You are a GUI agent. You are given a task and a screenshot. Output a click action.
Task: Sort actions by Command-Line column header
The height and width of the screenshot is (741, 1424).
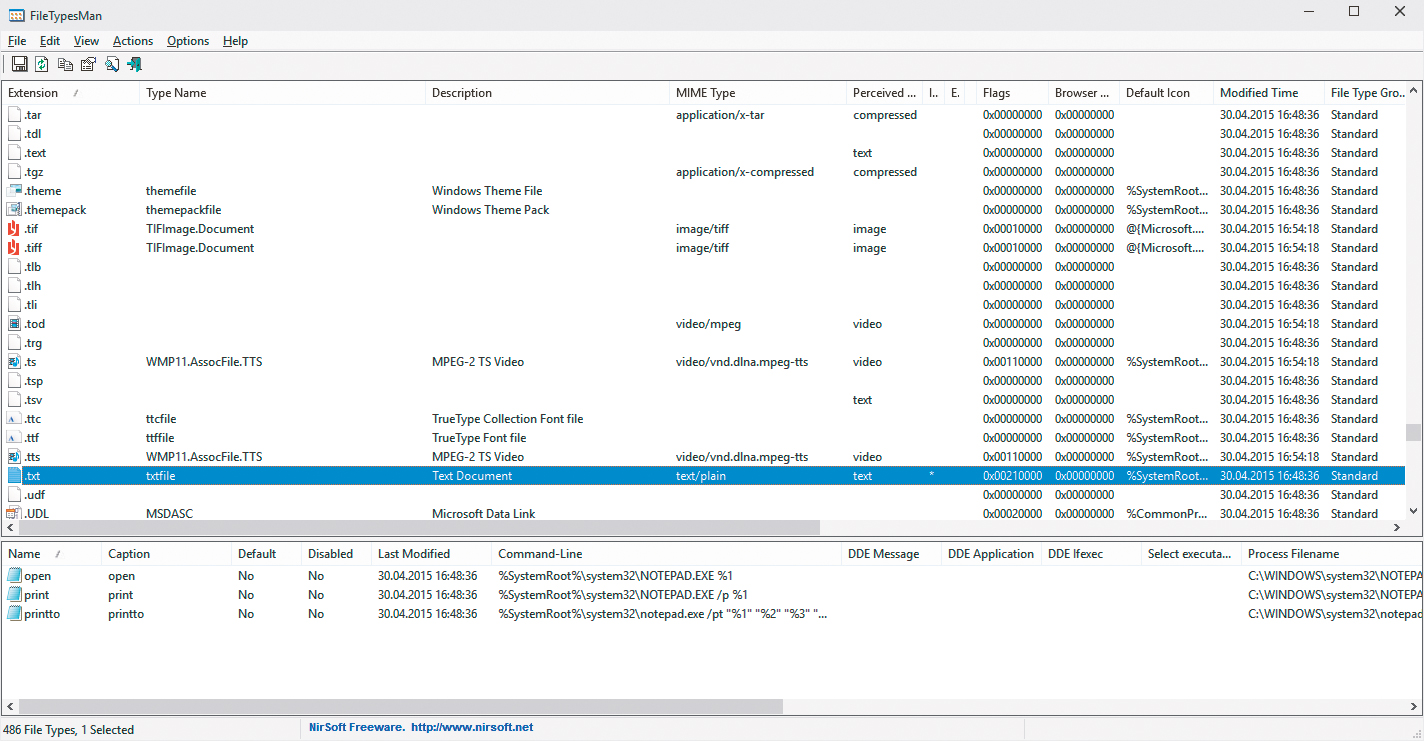tap(540, 554)
